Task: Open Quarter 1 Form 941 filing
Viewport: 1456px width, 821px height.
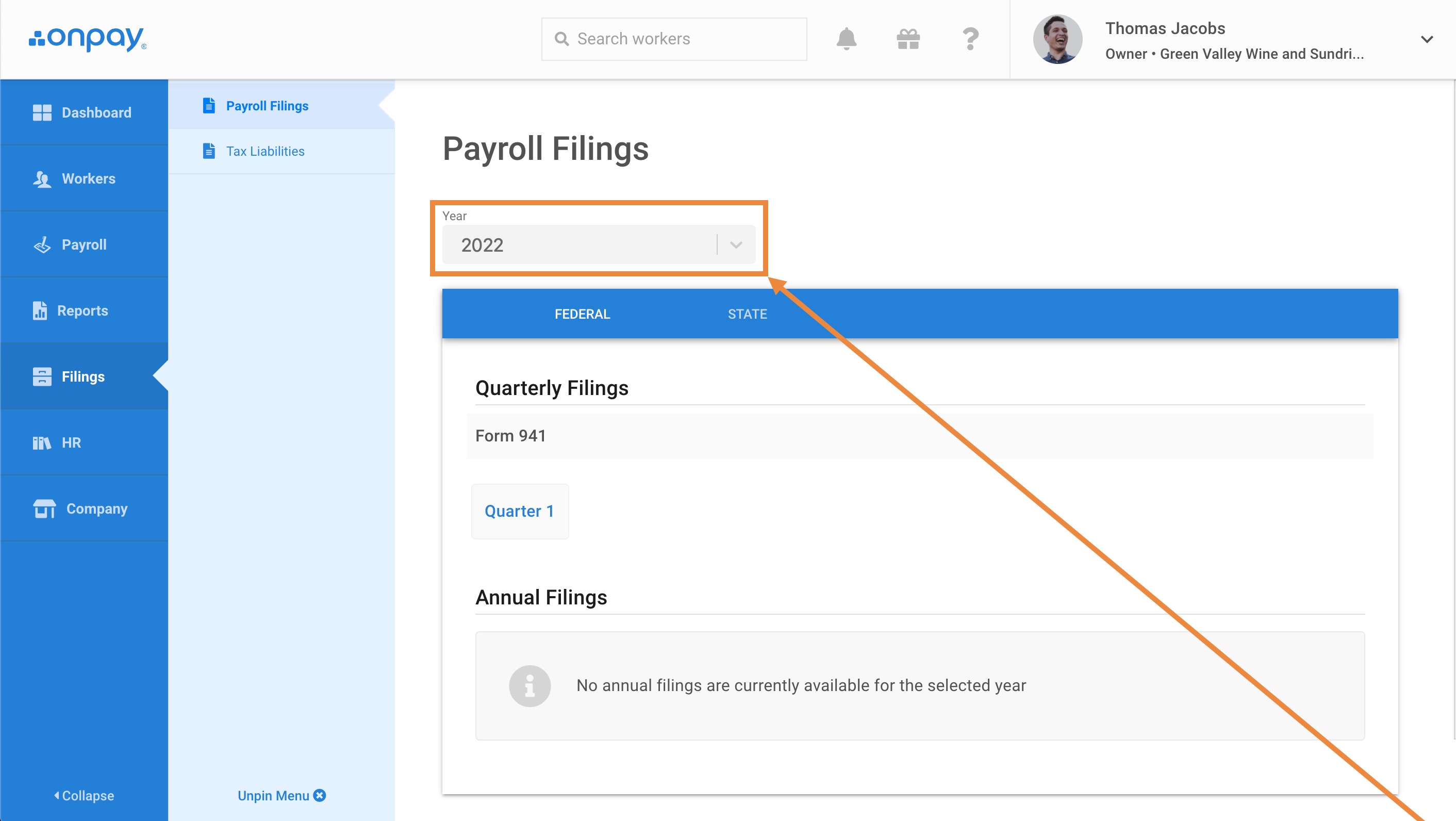Action: point(519,511)
